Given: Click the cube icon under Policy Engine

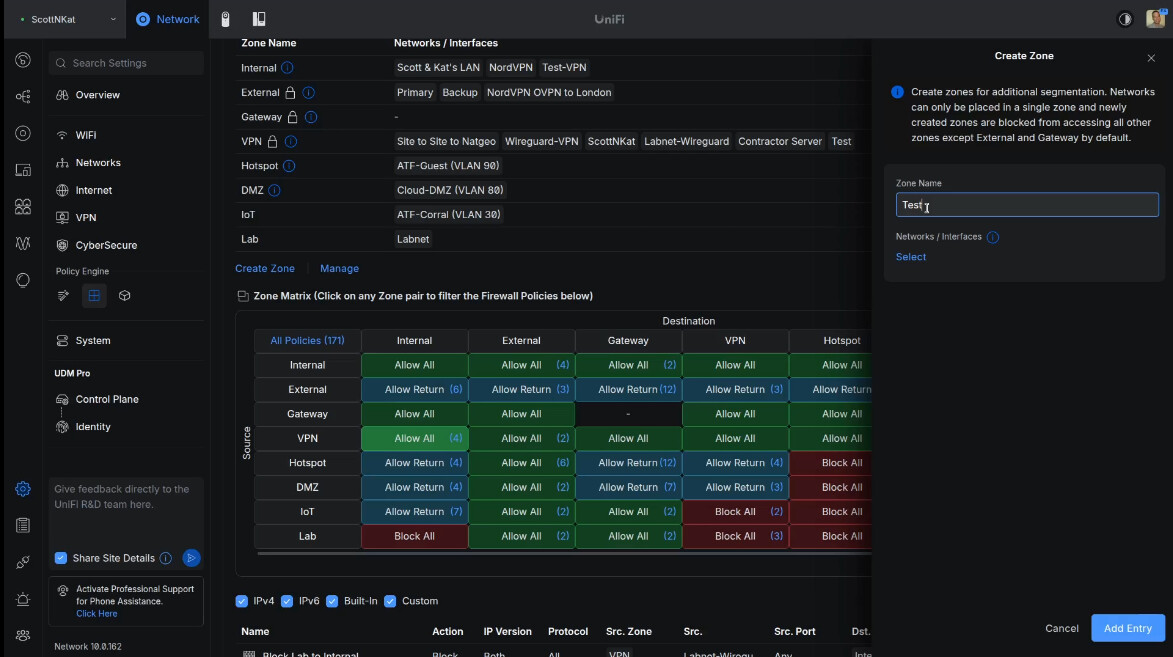Looking at the screenshot, I should pos(125,296).
